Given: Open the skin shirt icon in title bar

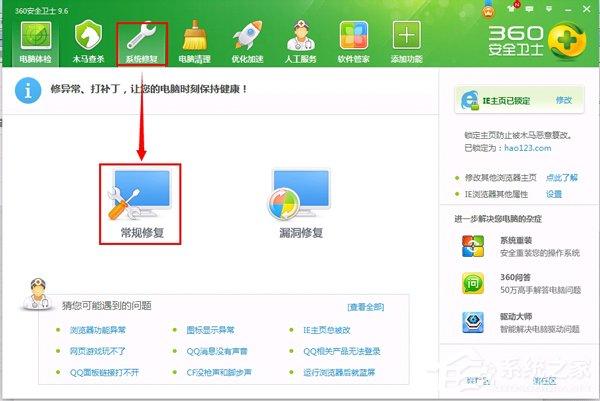Looking at the screenshot, I should [511, 8].
